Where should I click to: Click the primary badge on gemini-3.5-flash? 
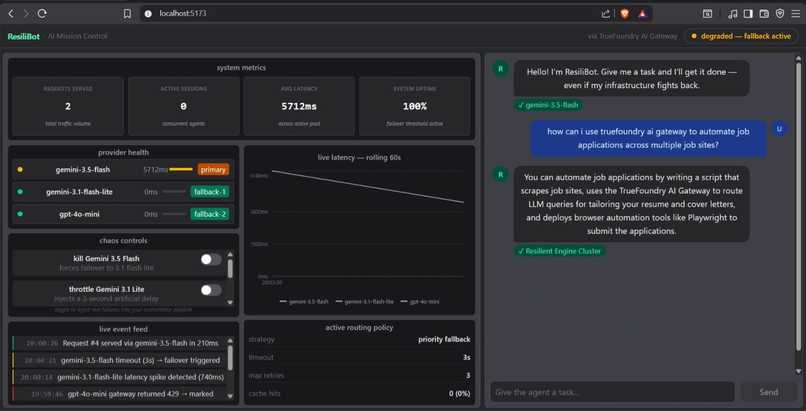213,170
